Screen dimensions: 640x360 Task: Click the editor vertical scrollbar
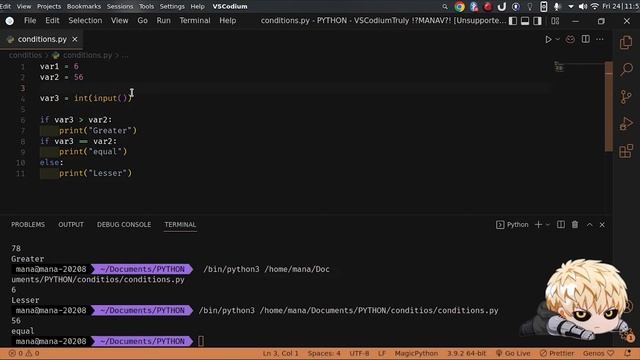tap(609, 107)
